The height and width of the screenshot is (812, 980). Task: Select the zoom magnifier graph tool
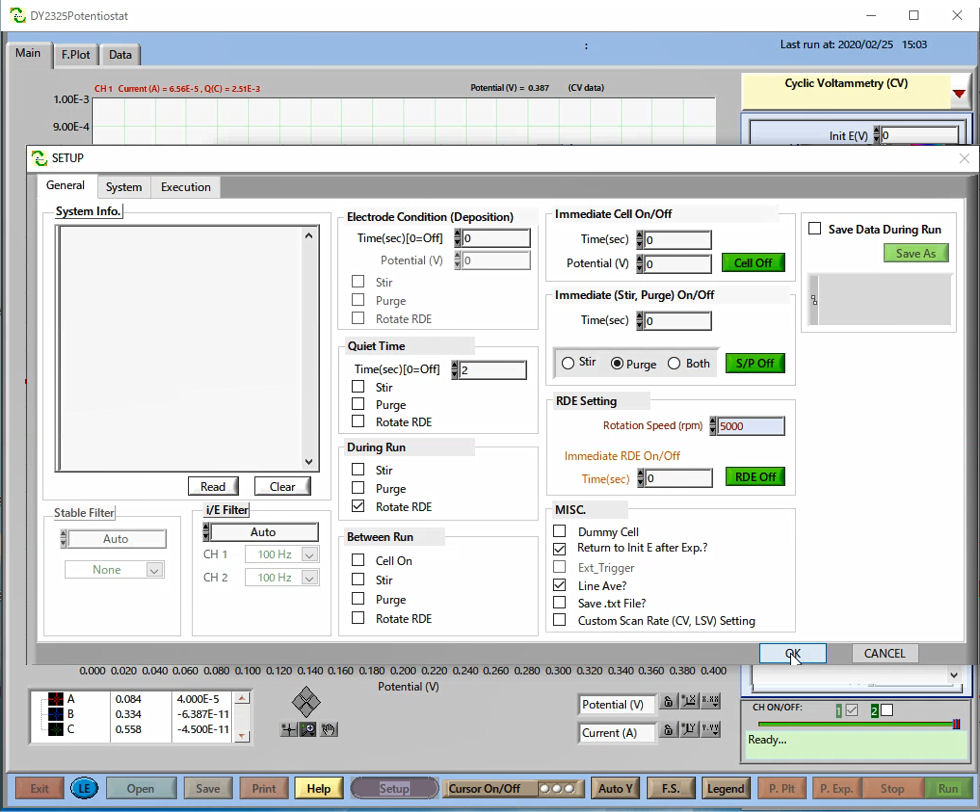pos(307,730)
